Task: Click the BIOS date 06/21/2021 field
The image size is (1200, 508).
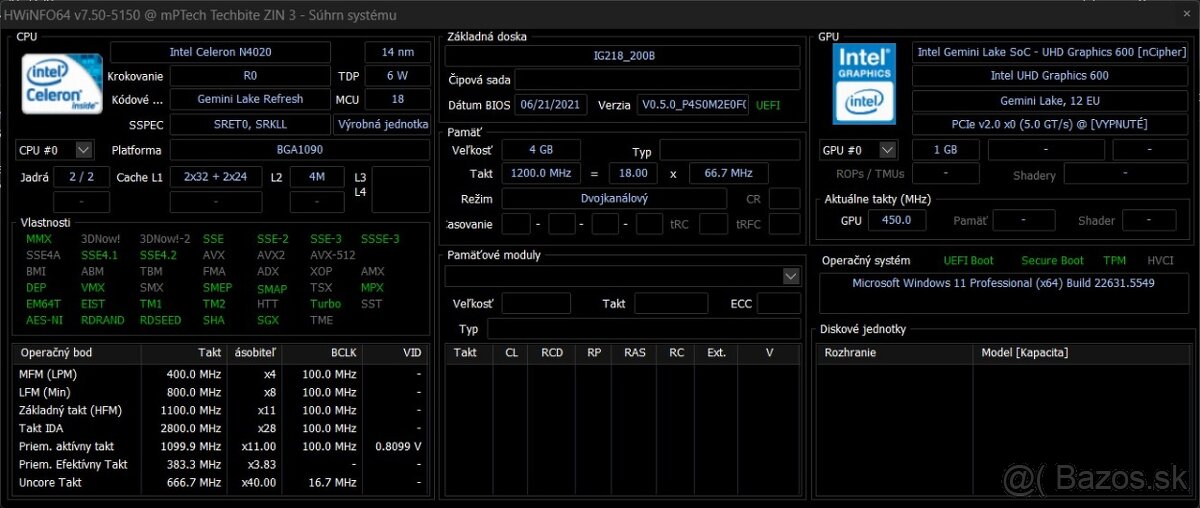Action: 551,105
